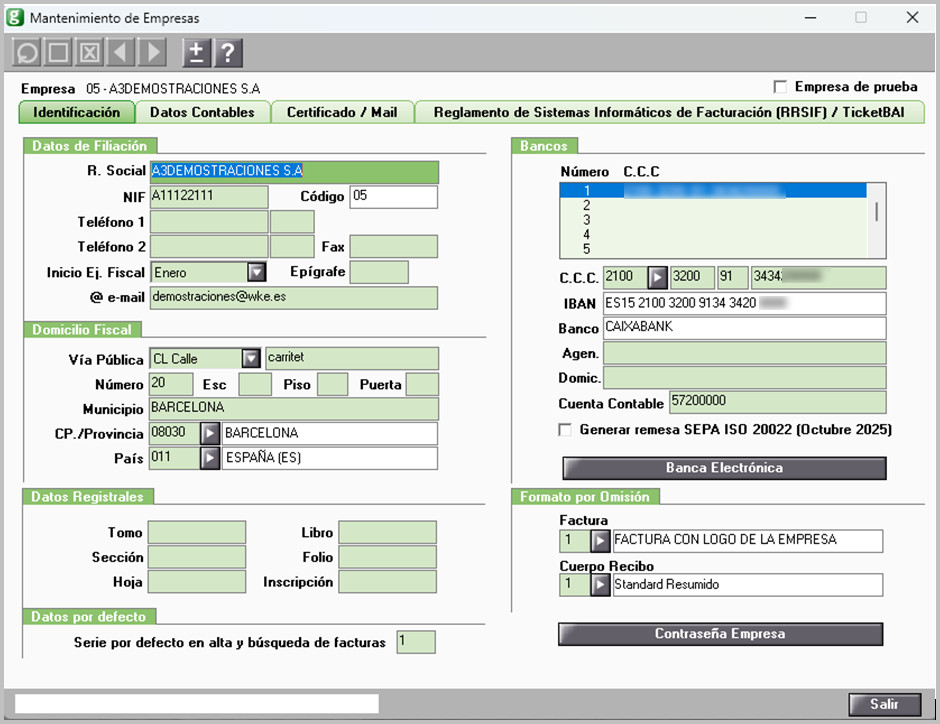Focus the Banco field showing CAIXABANK
This screenshot has width=940, height=724.
pyautogui.click(x=745, y=328)
